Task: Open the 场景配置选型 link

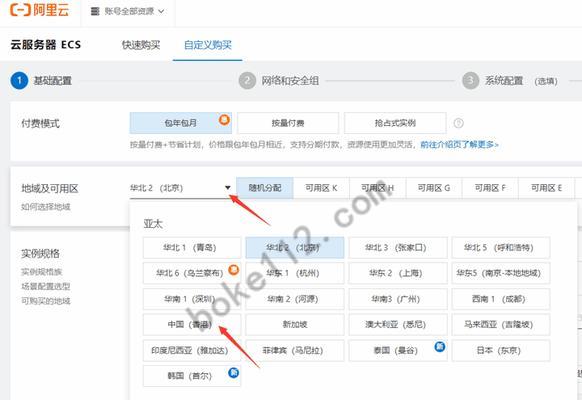Action: pyautogui.click(x=46, y=286)
